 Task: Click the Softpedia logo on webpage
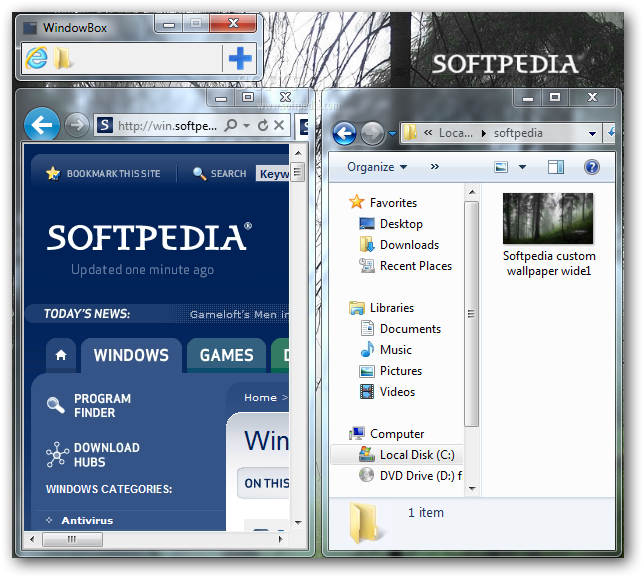click(149, 237)
